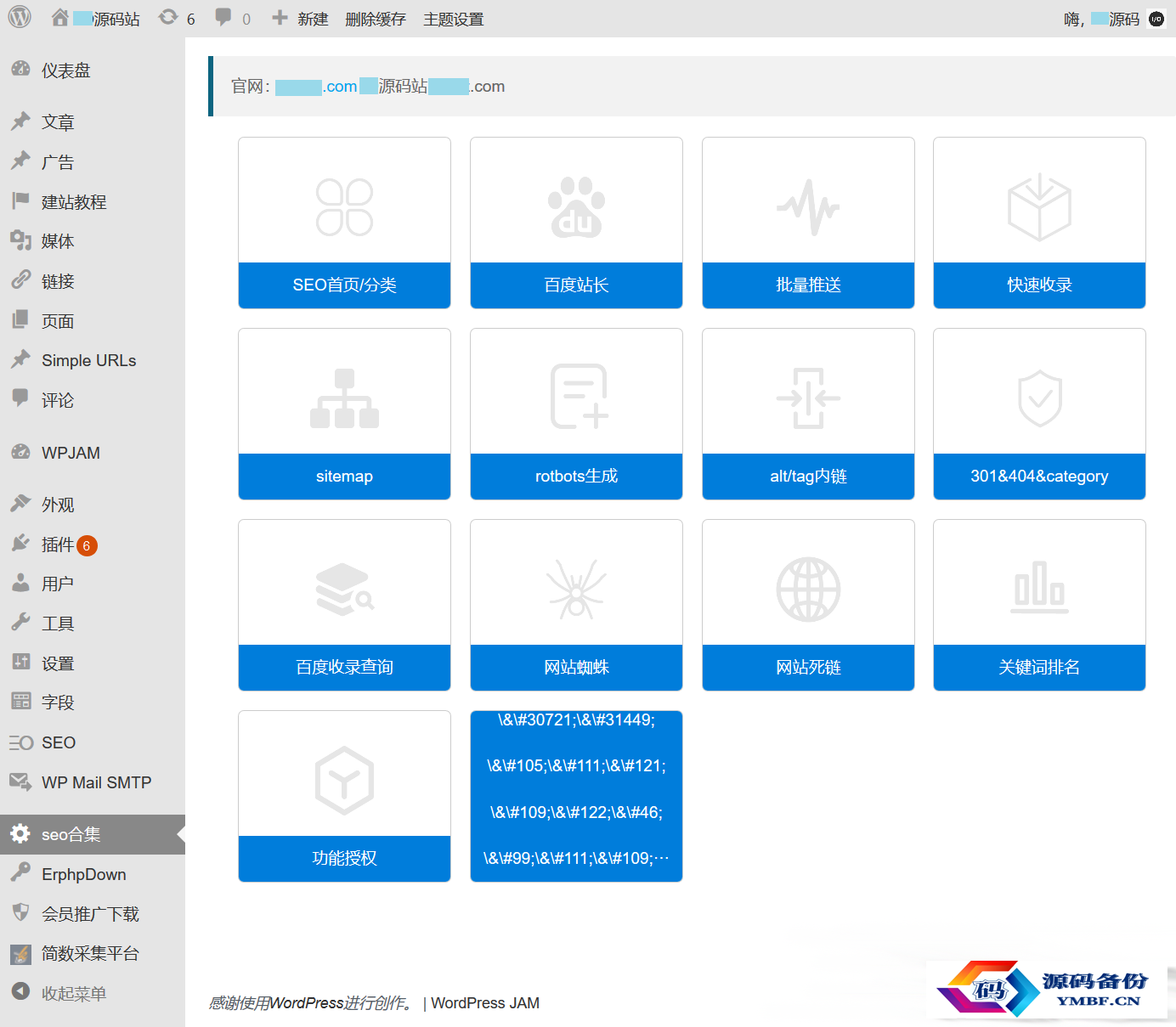Click the media icon in sidebar
This screenshot has height=1027, width=1176.
[20, 240]
